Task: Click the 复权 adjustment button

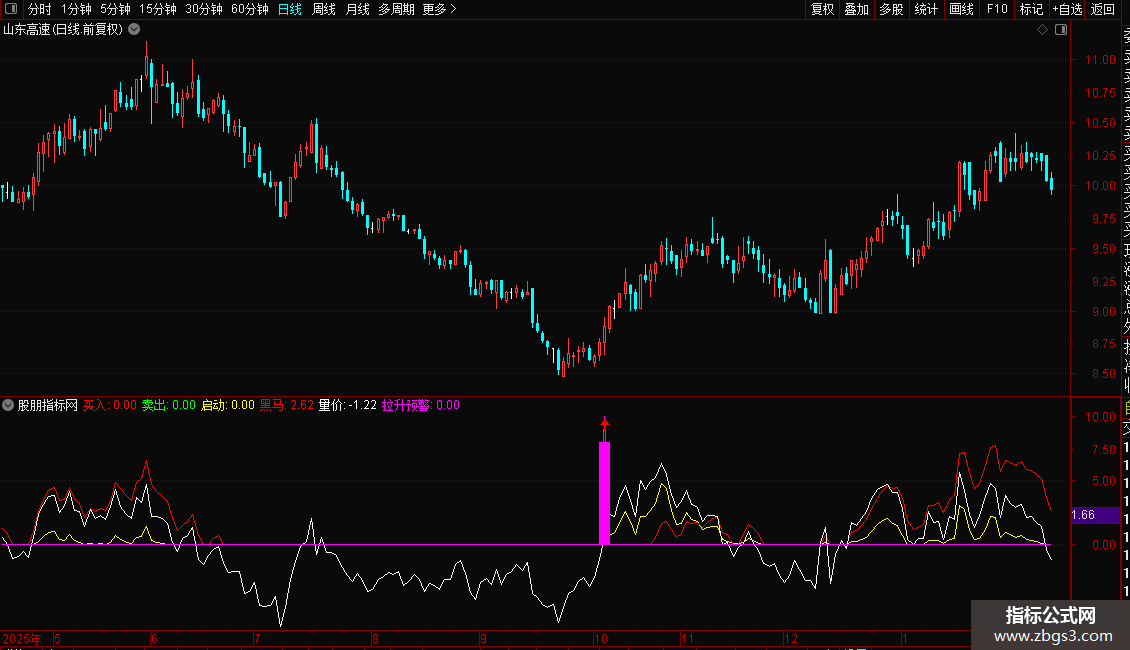Action: (822, 10)
